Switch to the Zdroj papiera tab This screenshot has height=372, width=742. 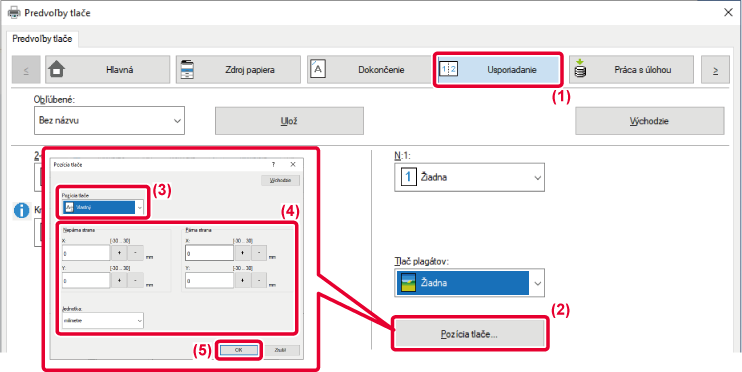point(238,70)
